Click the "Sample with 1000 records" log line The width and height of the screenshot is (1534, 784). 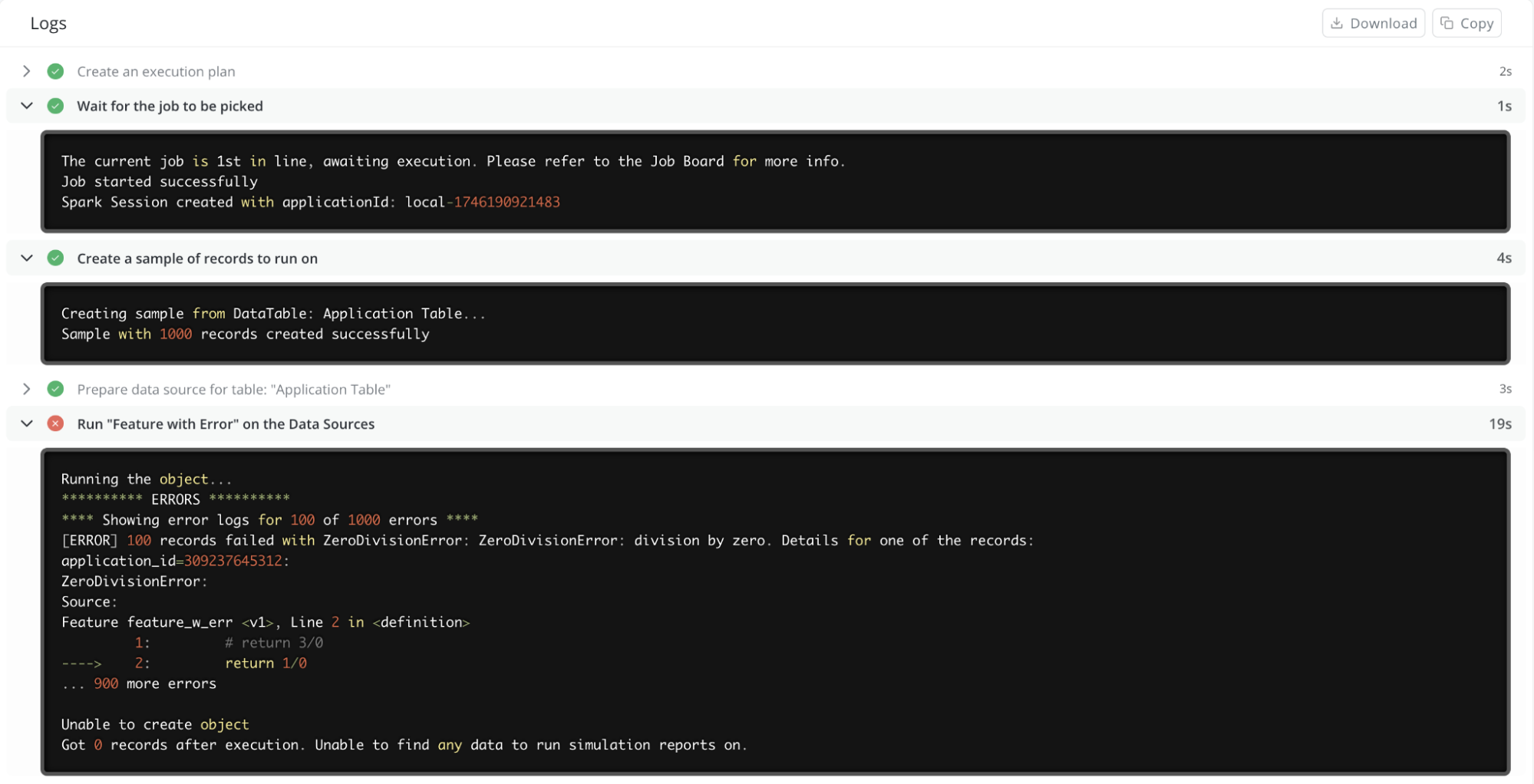(x=245, y=334)
